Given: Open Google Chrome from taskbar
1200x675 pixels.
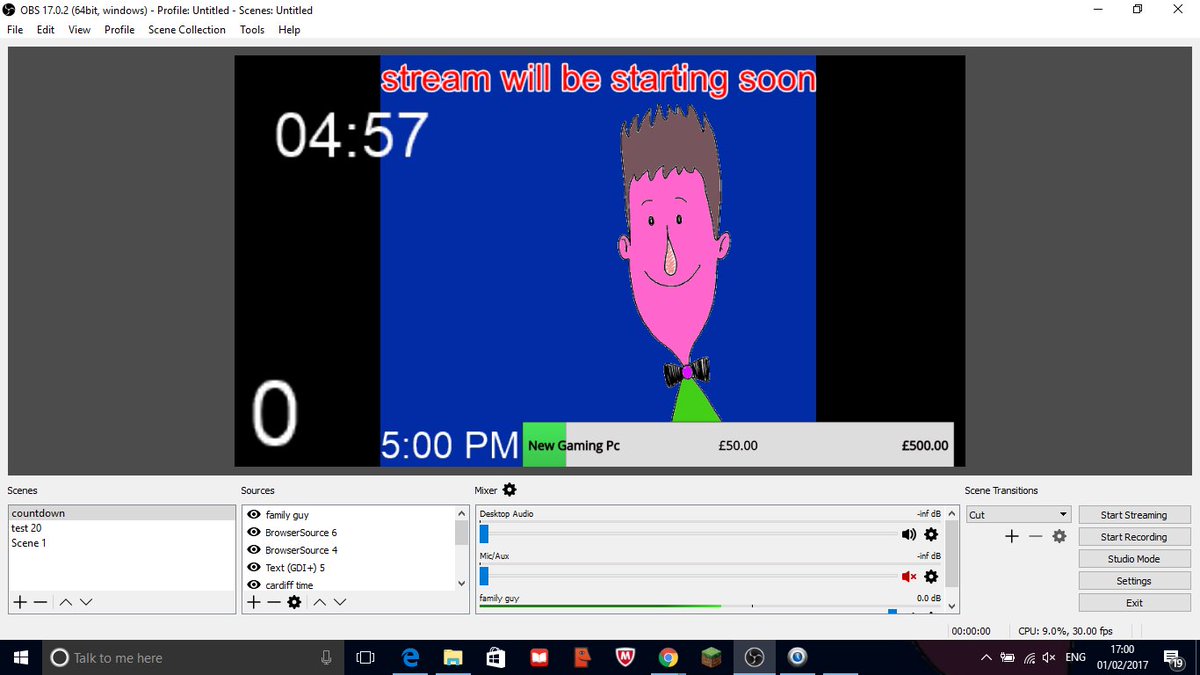Looking at the screenshot, I should pos(669,657).
